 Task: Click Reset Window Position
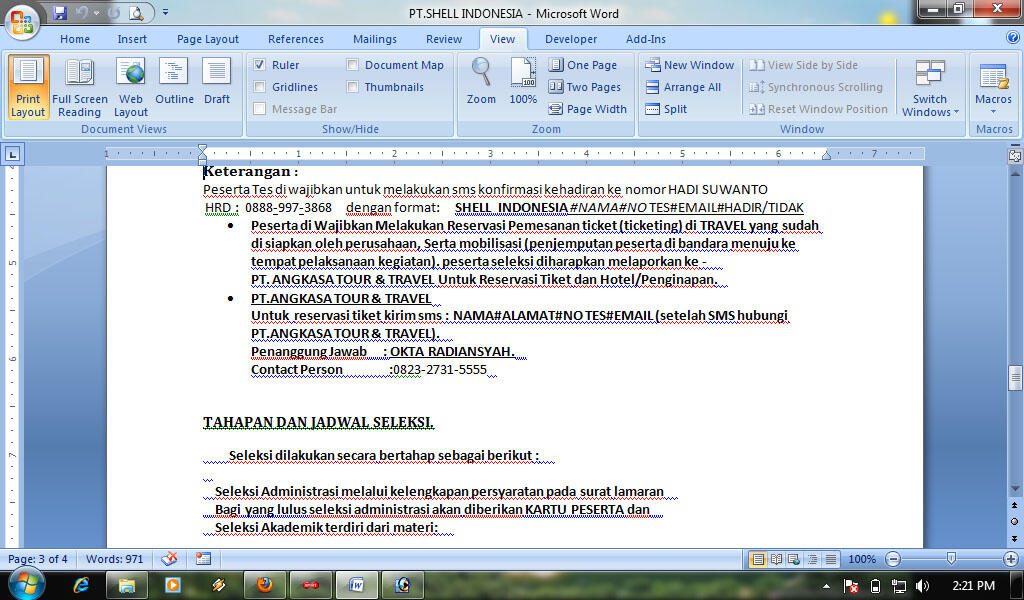pos(818,109)
